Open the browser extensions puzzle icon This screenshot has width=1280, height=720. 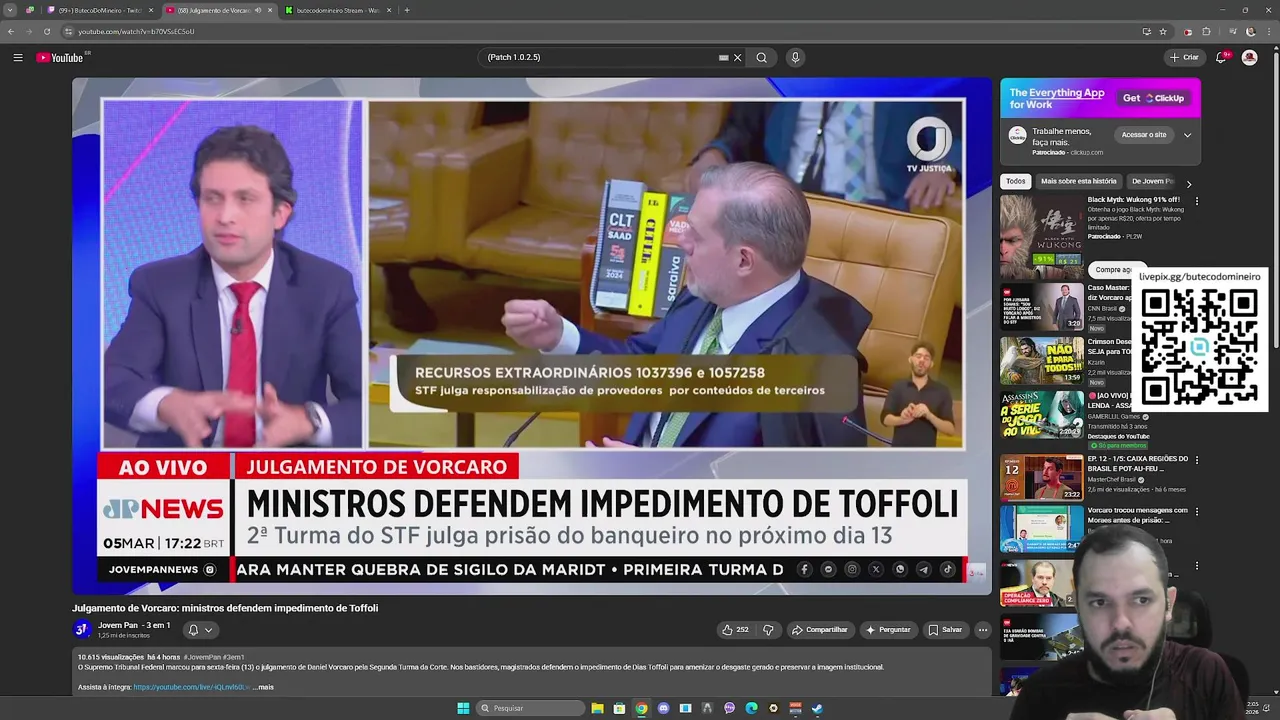pyautogui.click(x=1206, y=31)
